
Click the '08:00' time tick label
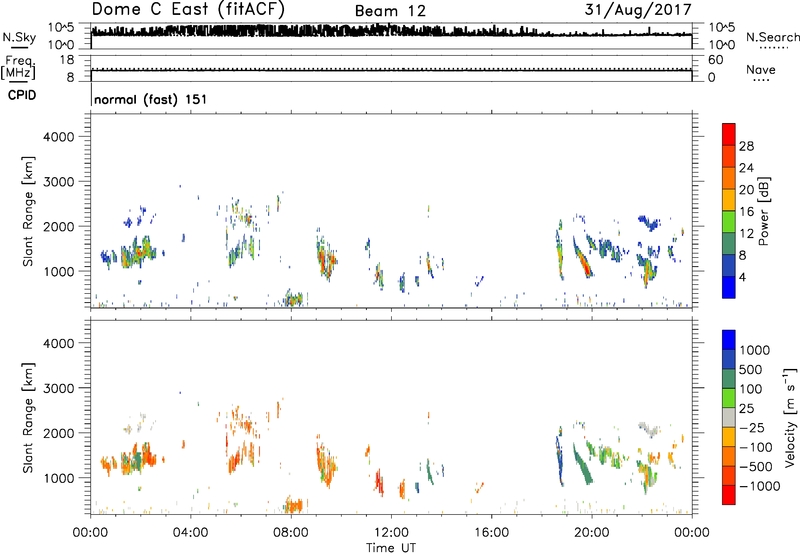tap(290, 533)
